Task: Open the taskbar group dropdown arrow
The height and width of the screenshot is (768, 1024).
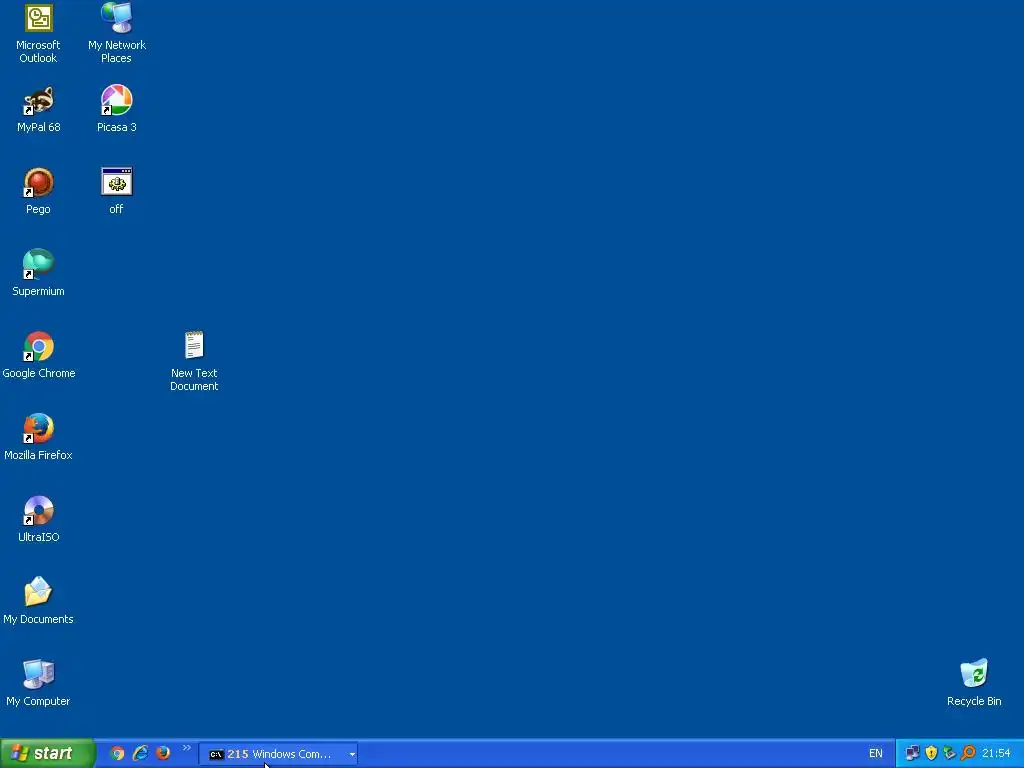Action: coord(352,754)
